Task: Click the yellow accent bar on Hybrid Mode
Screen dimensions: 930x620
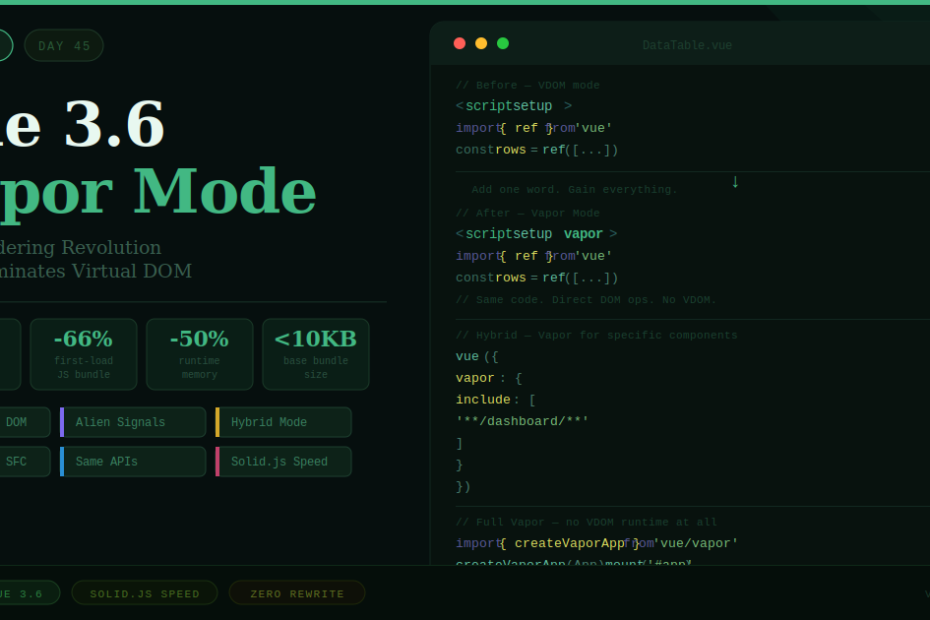Action: (217, 422)
